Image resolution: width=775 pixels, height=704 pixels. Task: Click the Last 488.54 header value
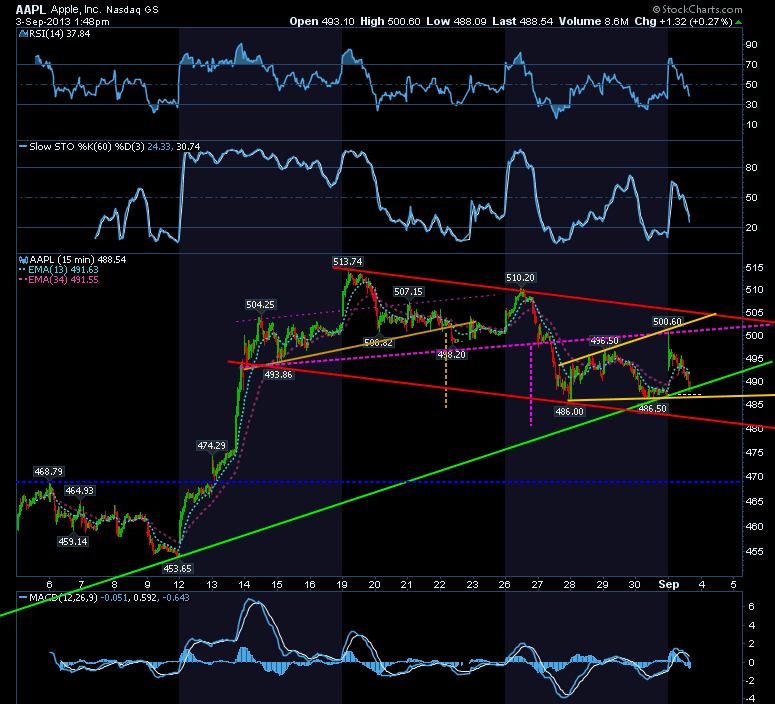[x=522, y=21]
